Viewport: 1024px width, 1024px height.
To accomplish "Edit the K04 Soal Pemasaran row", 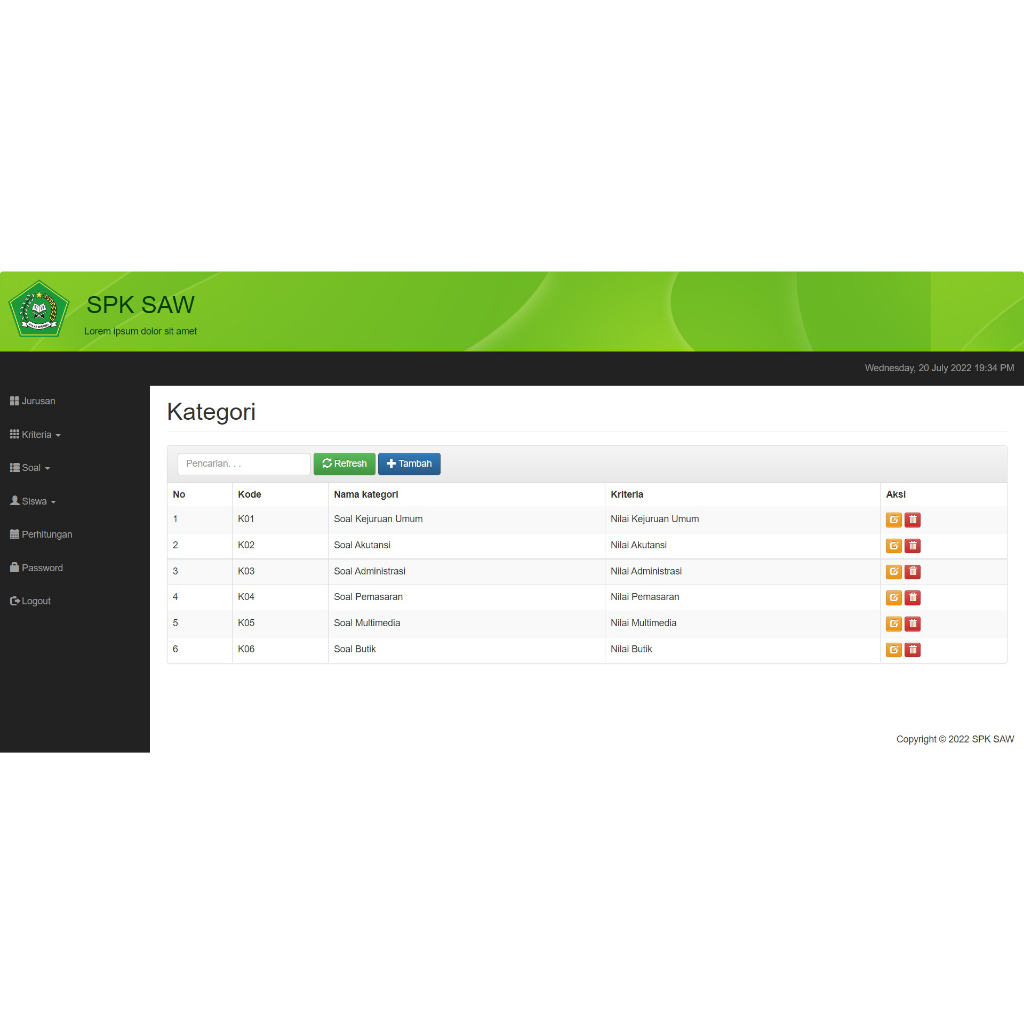I will click(893, 598).
